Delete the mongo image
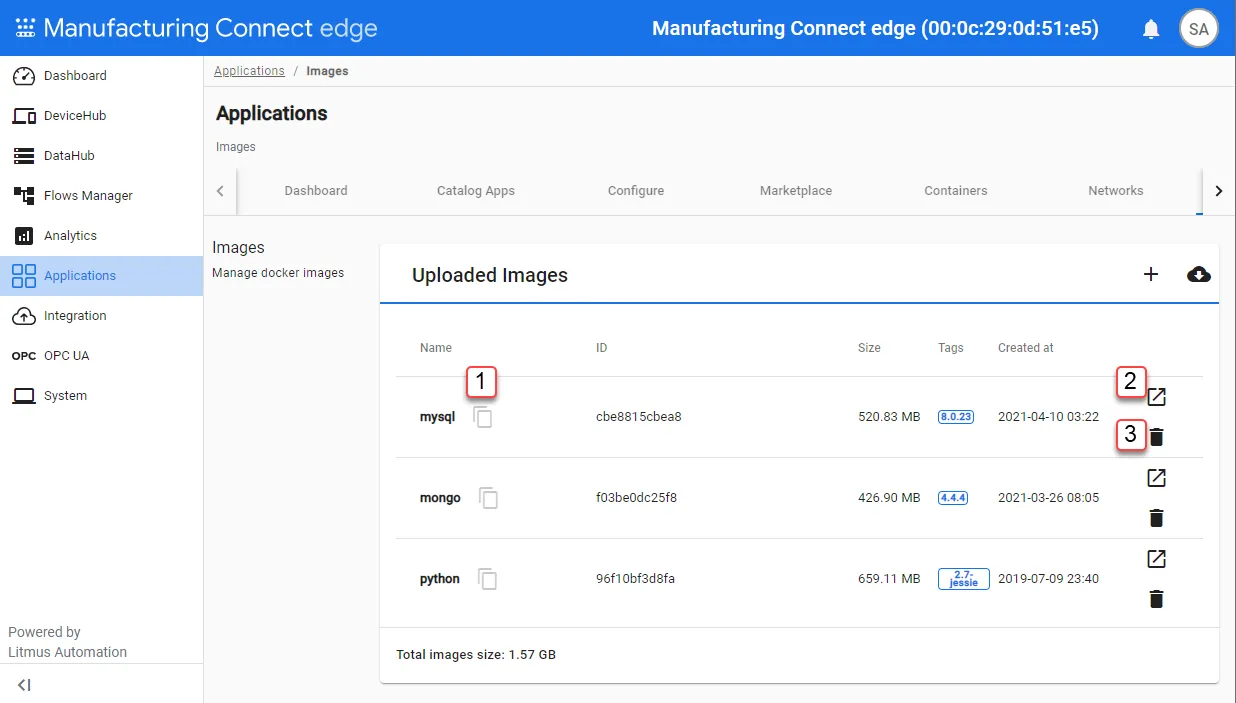Image resolution: width=1236 pixels, height=703 pixels. point(1157,518)
